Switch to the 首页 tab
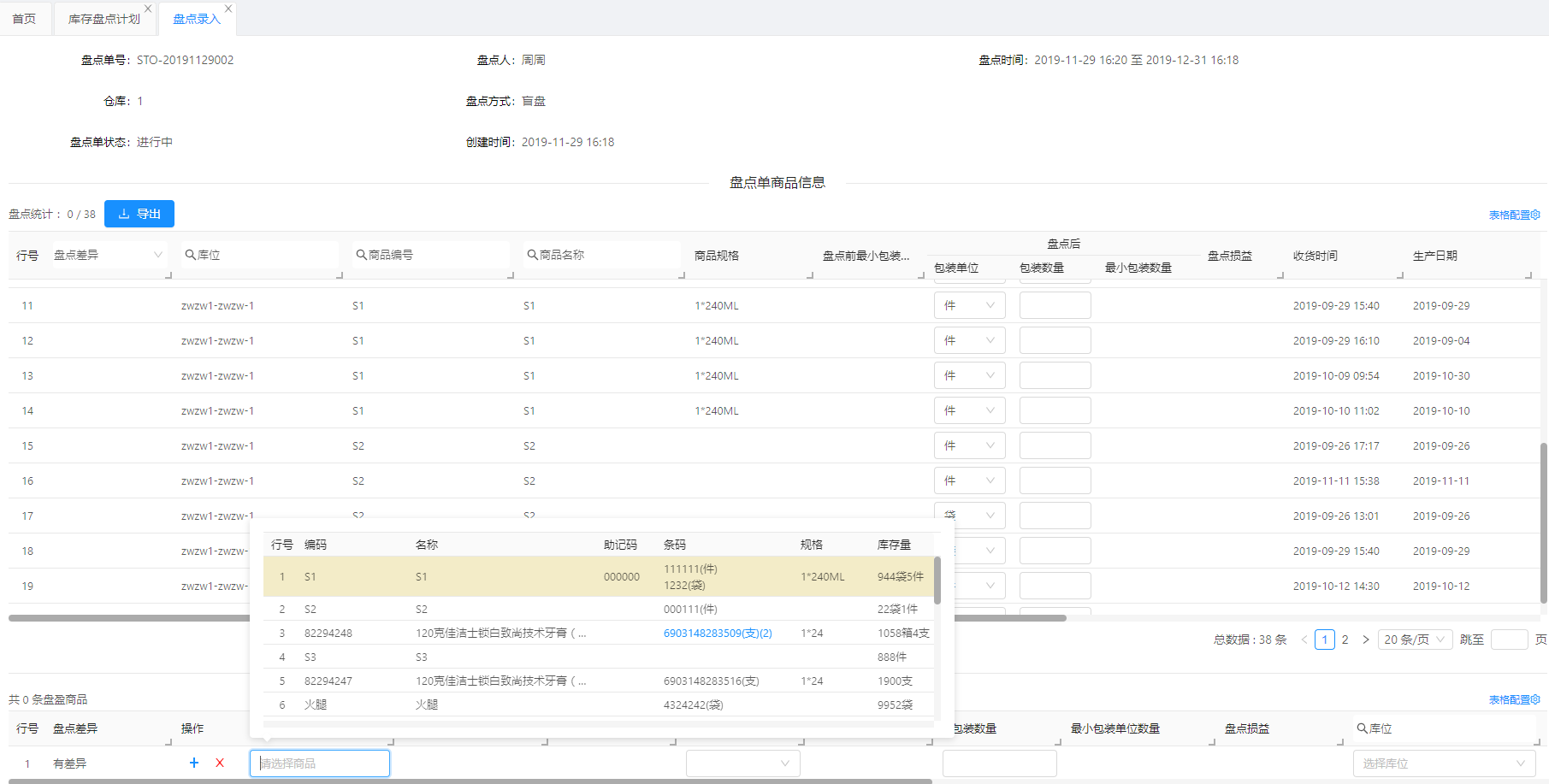Screen dimensions: 1549x784 [24, 19]
